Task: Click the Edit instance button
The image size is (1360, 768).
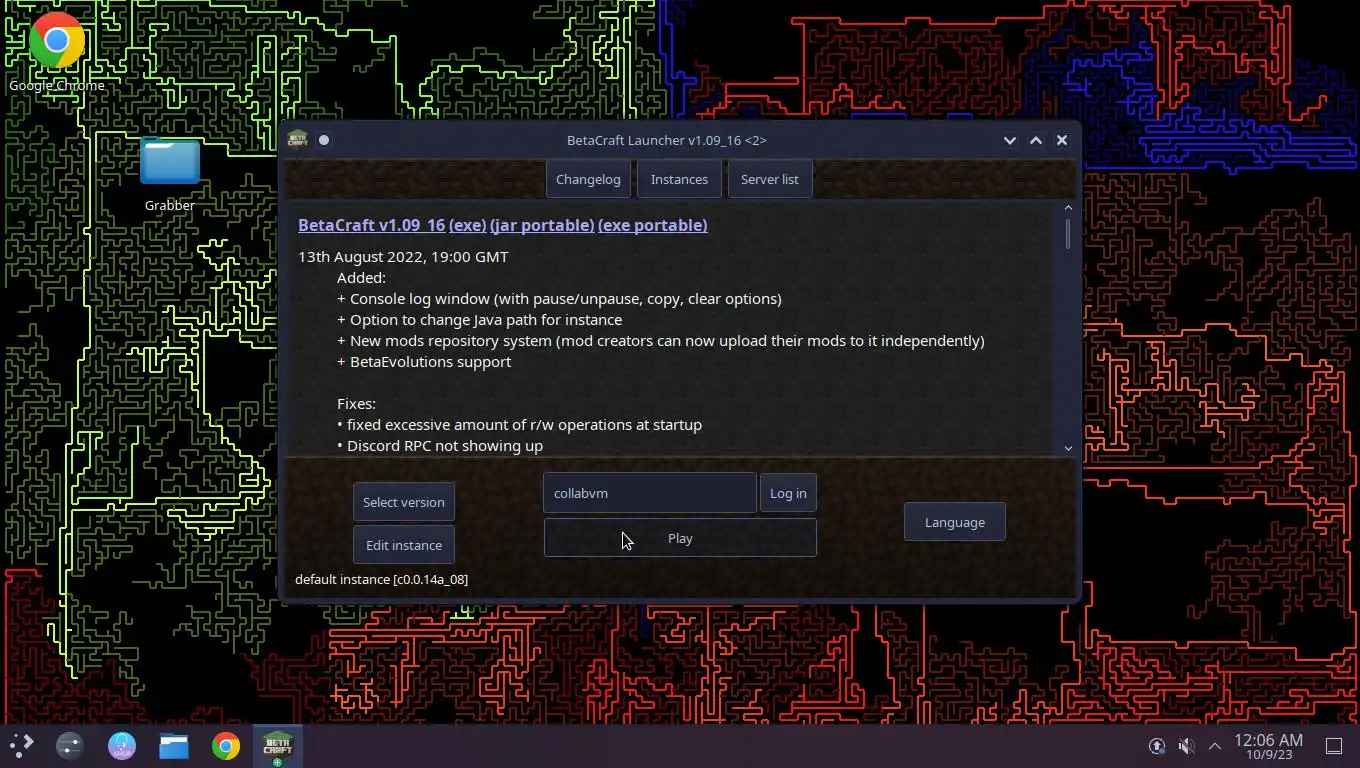Action: (403, 545)
